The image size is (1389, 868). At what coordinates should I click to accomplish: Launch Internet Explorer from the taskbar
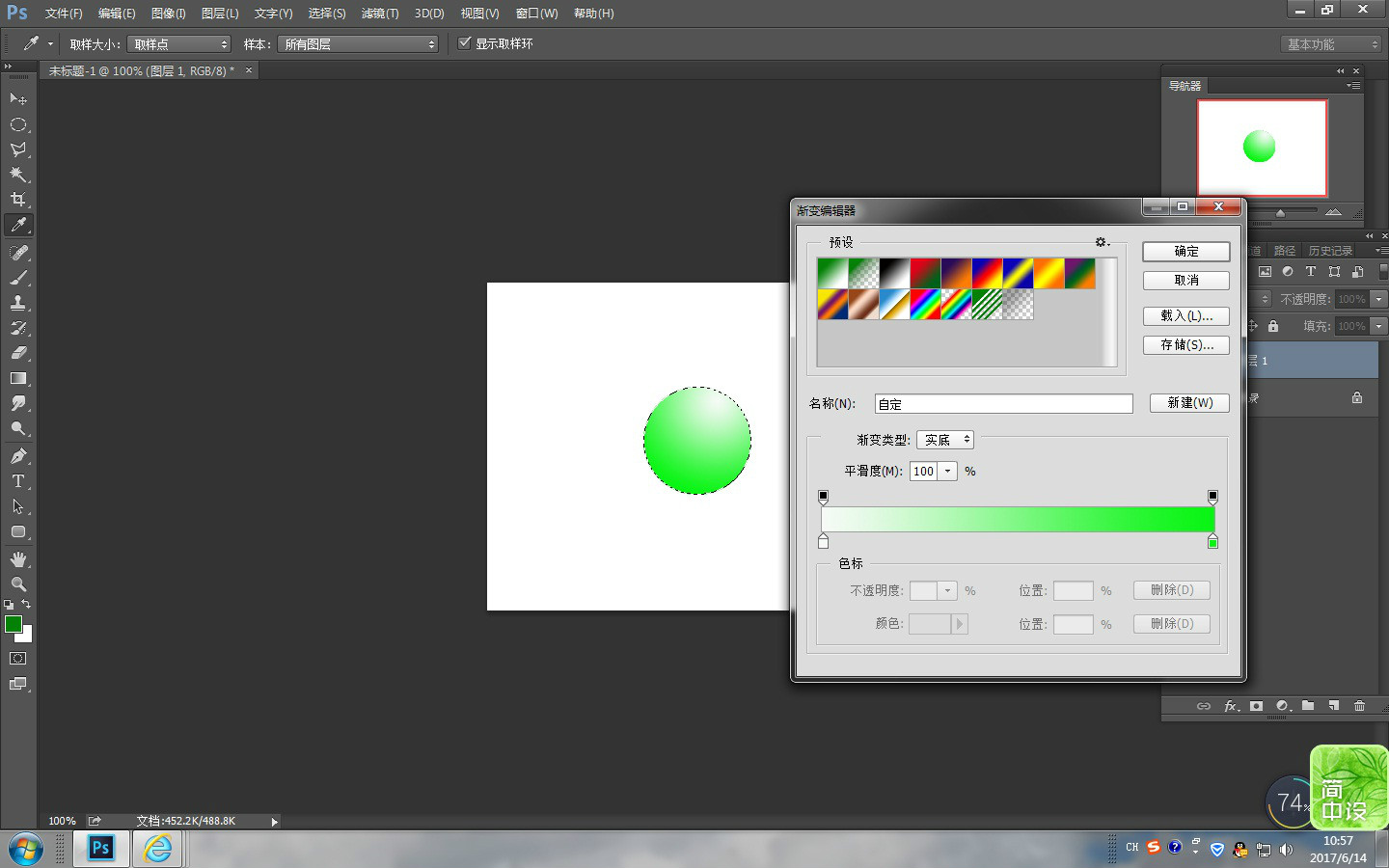coord(157,849)
